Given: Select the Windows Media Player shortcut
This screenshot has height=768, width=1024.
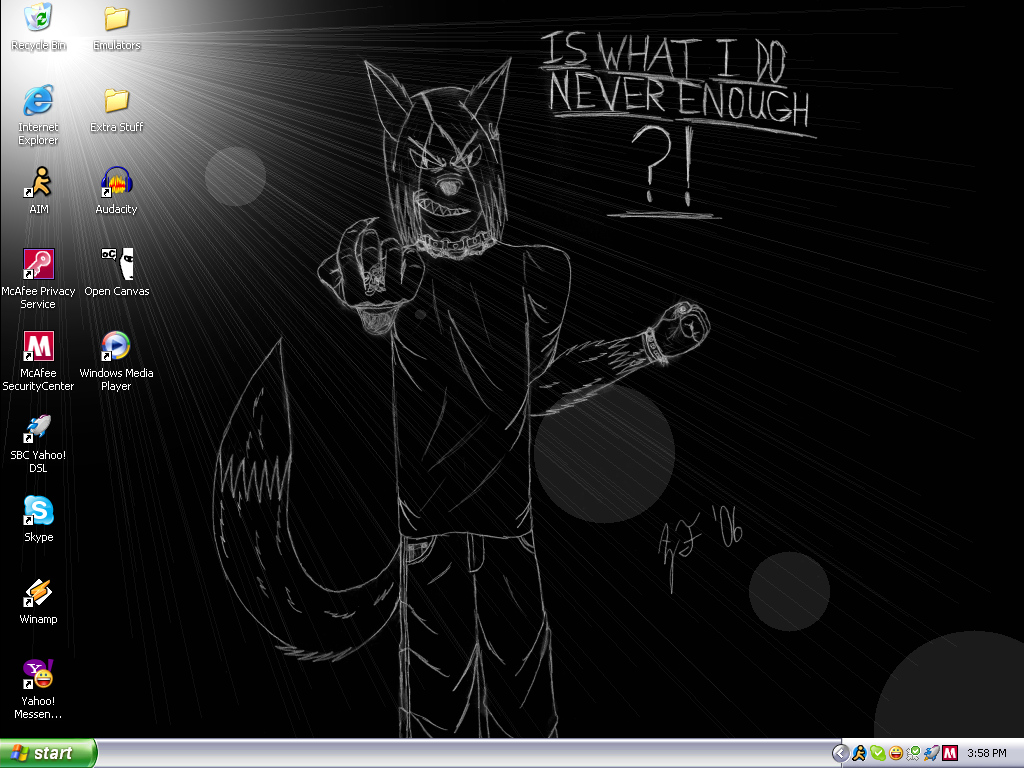Looking at the screenshot, I should (116, 362).
